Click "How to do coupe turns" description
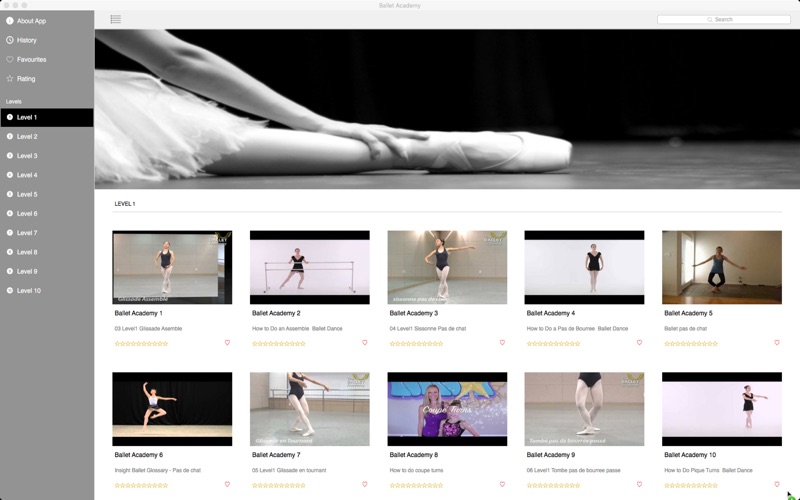800x500 pixels. tap(416, 470)
